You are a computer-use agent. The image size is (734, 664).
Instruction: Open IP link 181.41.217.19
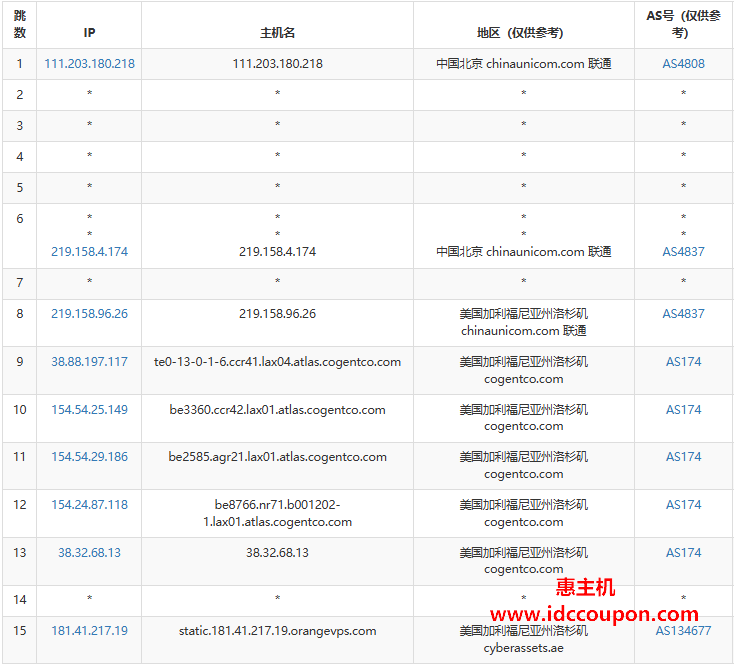tap(89, 631)
